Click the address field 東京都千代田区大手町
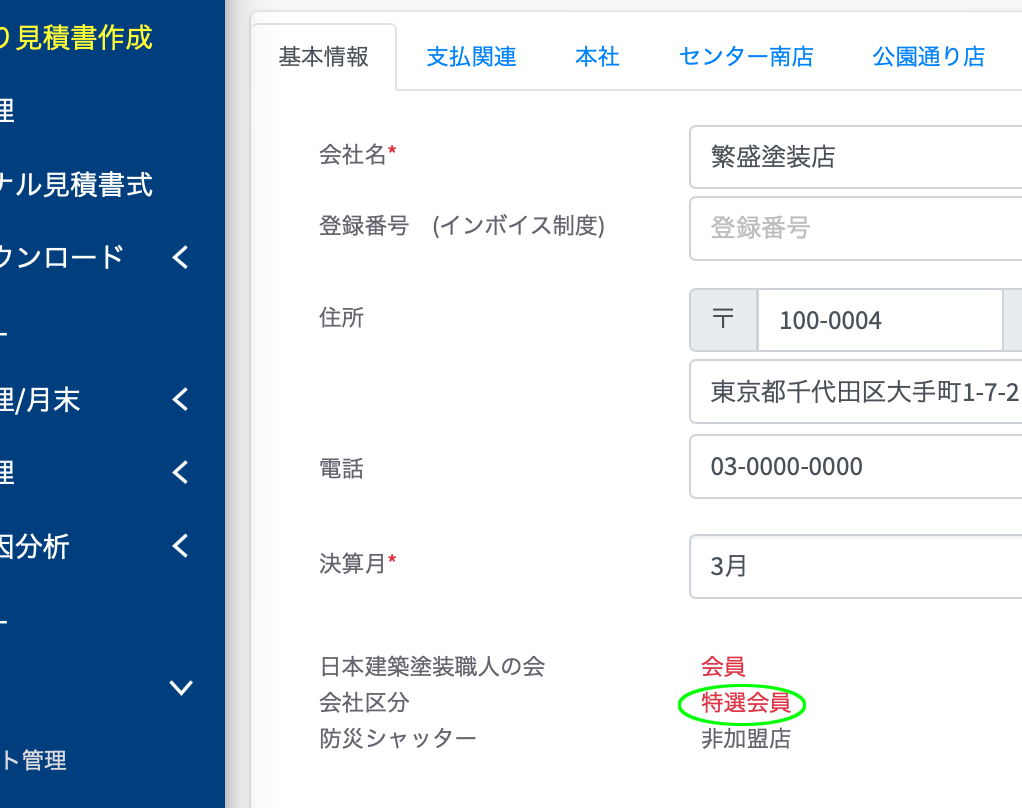 (x=856, y=392)
